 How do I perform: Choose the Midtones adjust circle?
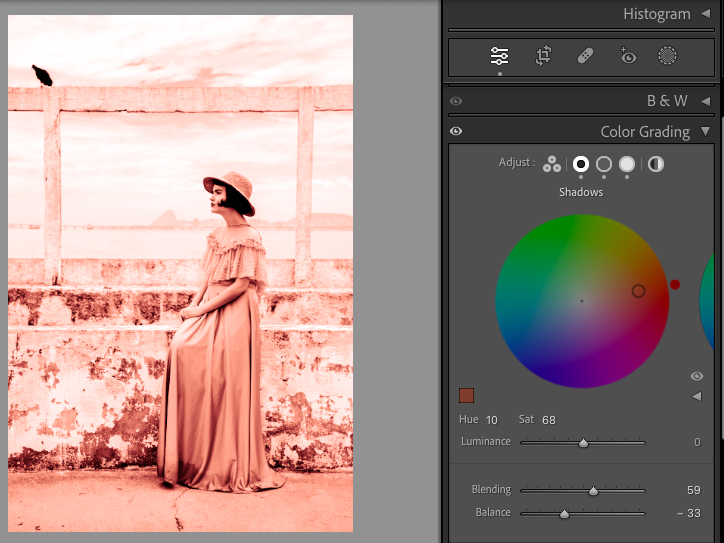click(604, 163)
